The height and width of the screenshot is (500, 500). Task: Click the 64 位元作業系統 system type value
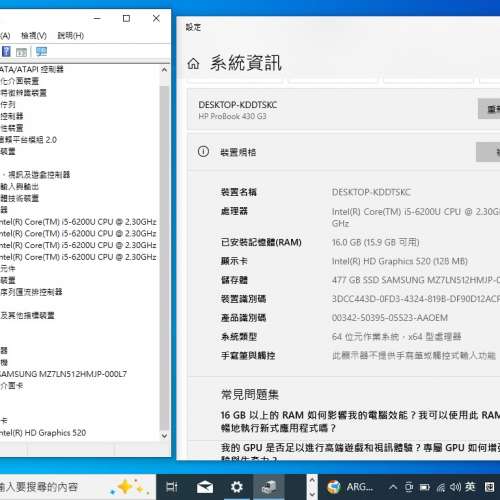tap(396, 337)
